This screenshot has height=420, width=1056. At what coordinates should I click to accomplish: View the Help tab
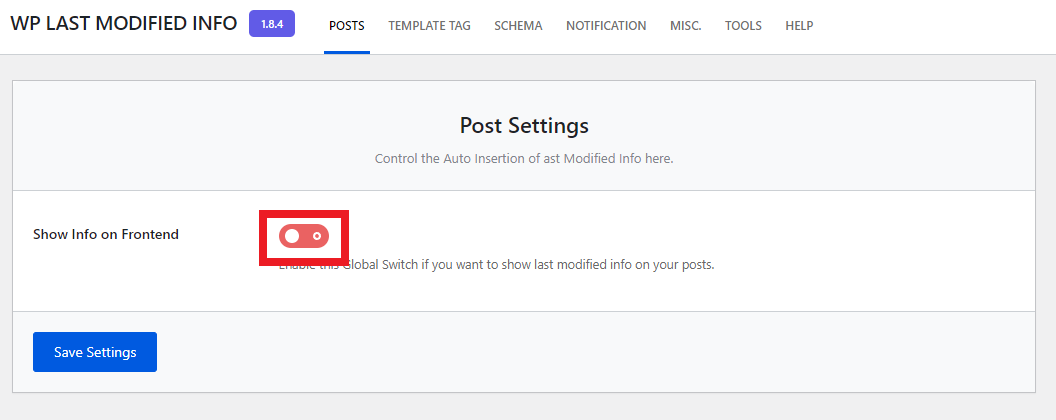point(799,26)
